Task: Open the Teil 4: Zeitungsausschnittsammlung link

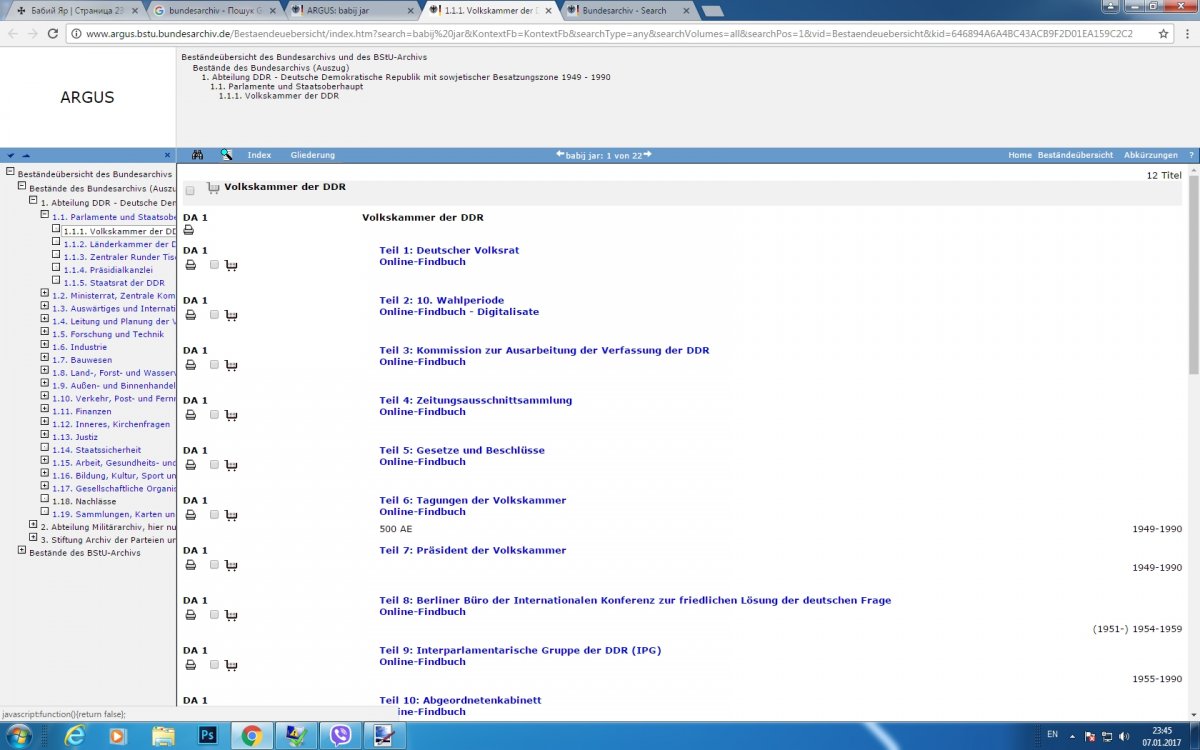Action: (476, 400)
